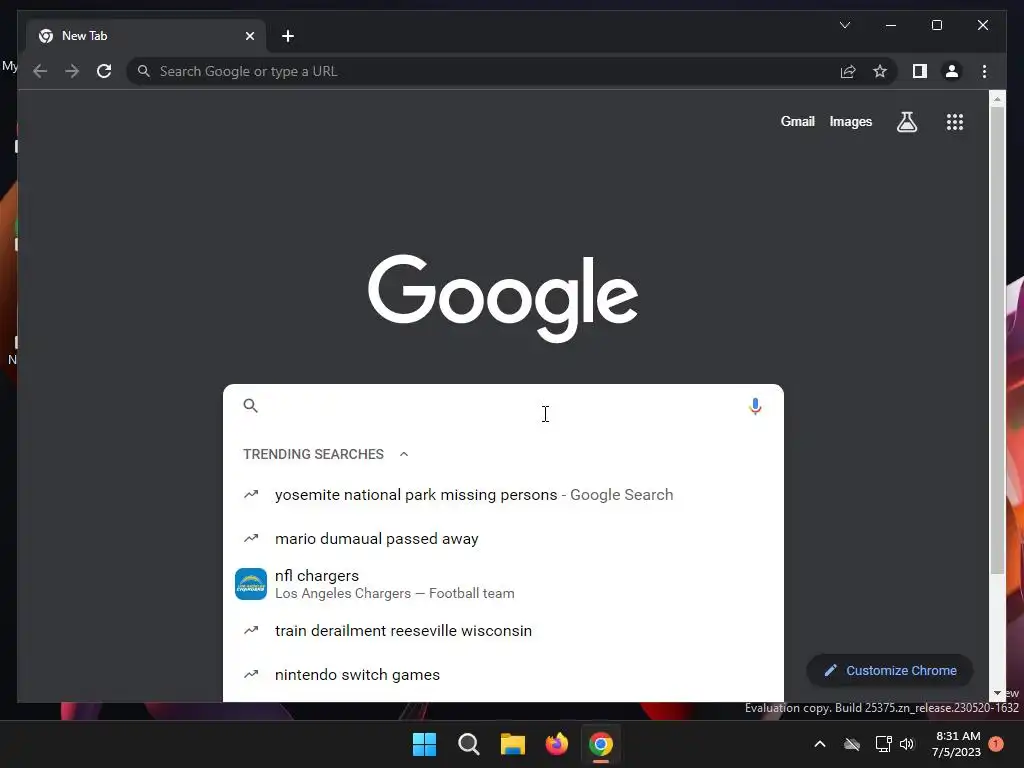Click the trending arrow icon beside nintendo
The width and height of the screenshot is (1024, 768).
pos(251,674)
